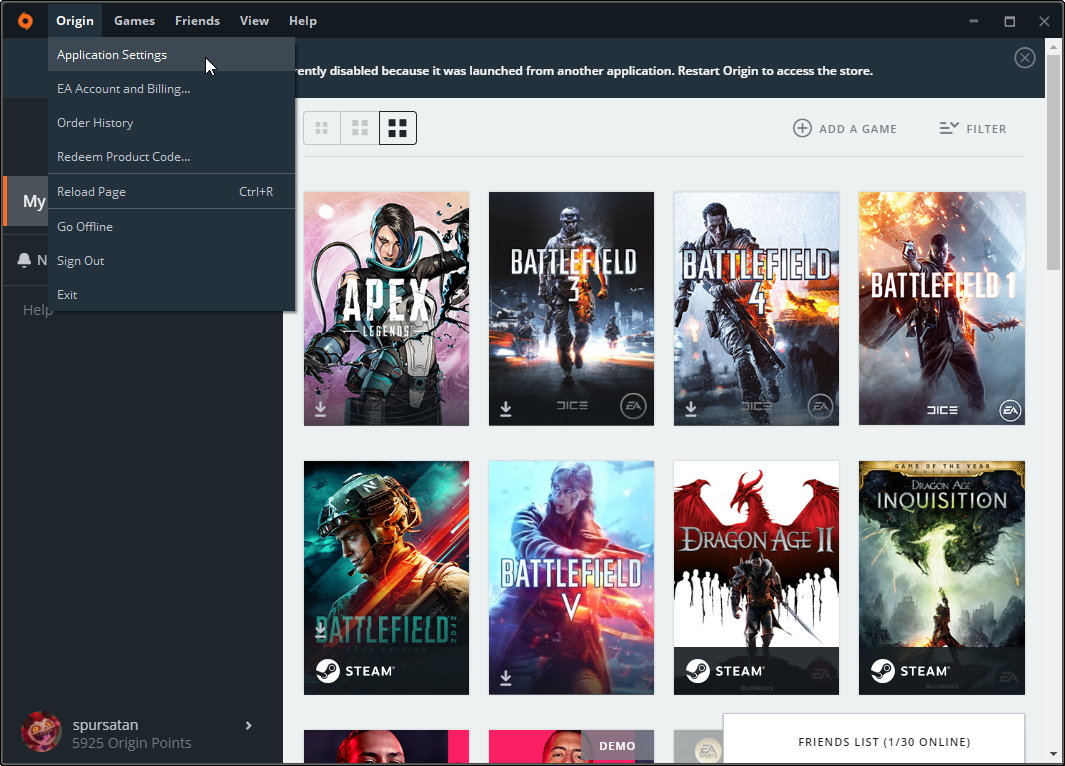The image size is (1065, 766).
Task: Open the View menu
Action: click(x=254, y=20)
